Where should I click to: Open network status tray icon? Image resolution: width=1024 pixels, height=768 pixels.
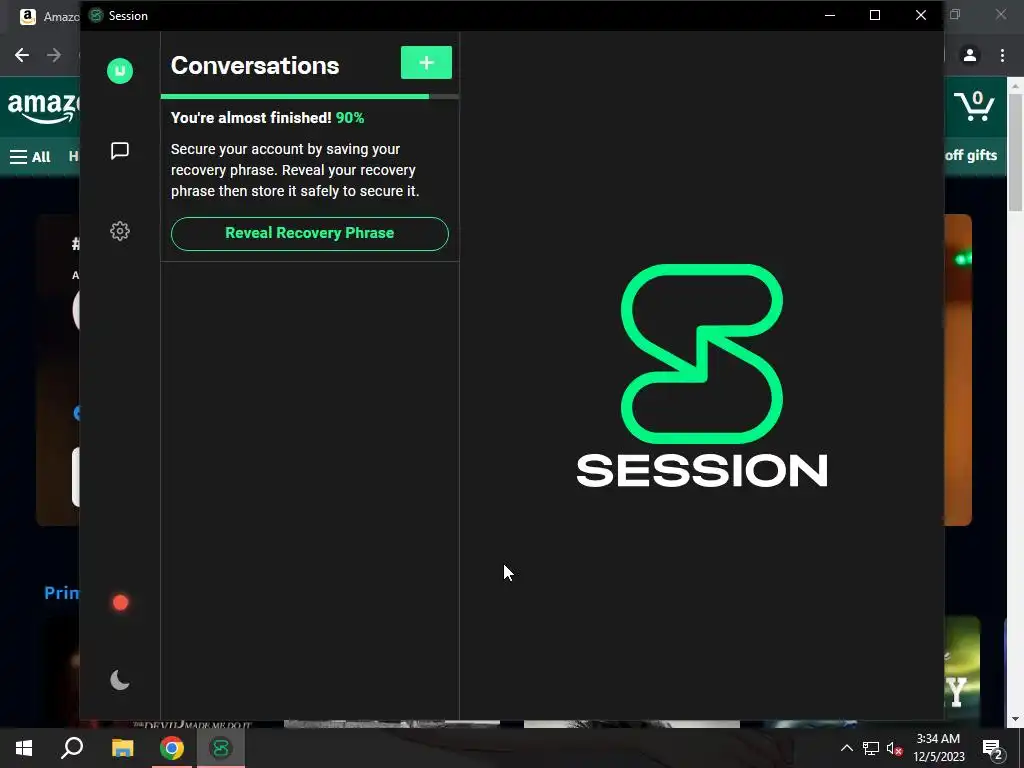(871, 748)
